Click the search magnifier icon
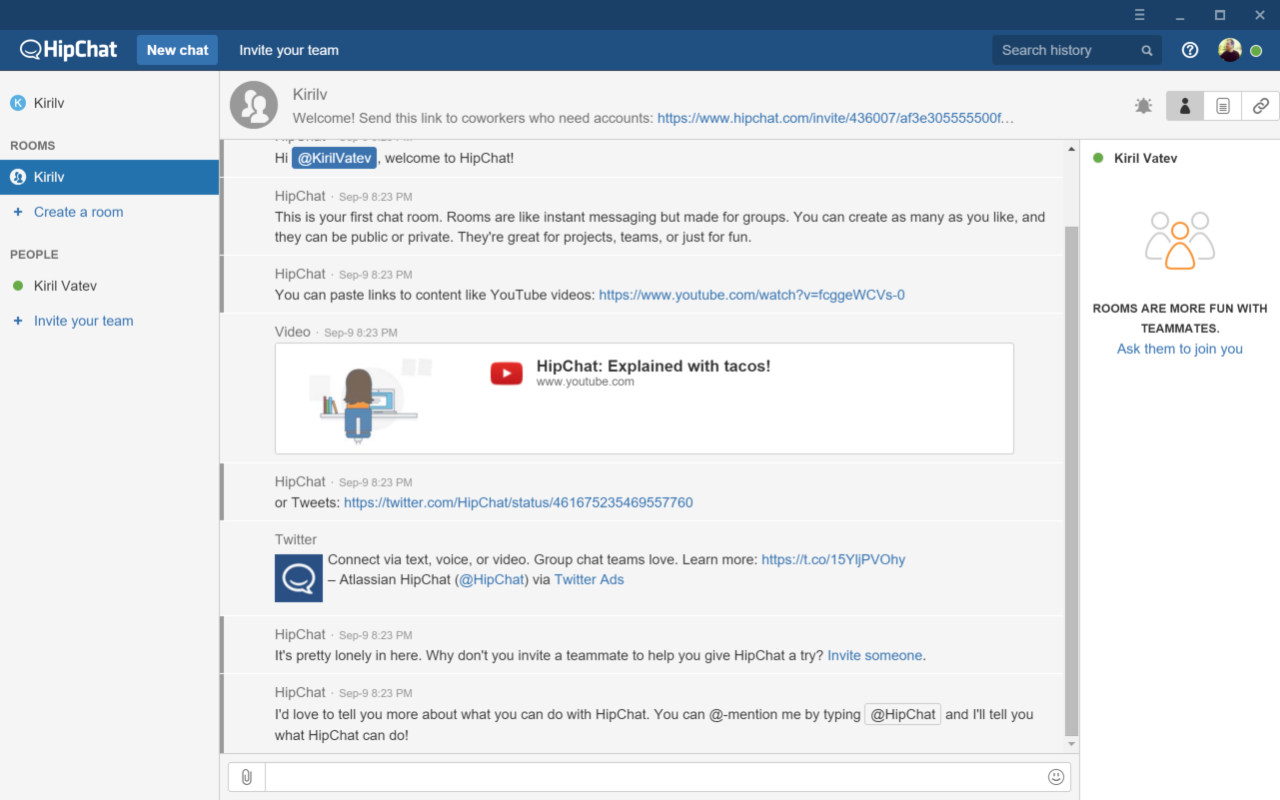Image resolution: width=1280 pixels, height=800 pixels. (1147, 50)
